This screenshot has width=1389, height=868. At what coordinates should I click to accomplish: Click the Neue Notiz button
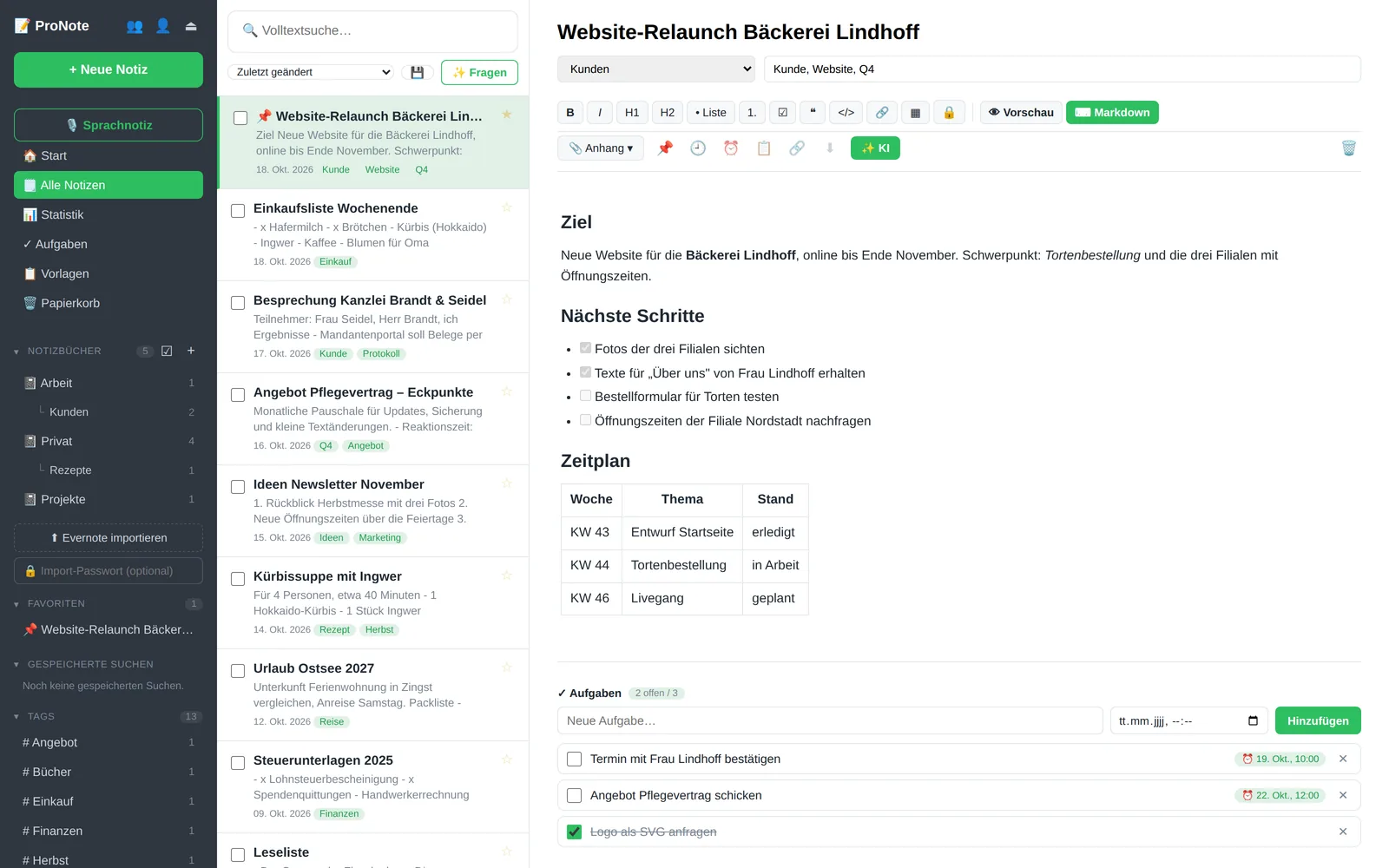point(109,69)
